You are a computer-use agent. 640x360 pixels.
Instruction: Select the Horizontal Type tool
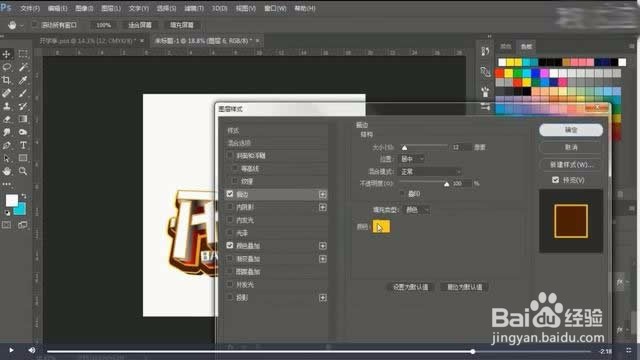click(23, 145)
